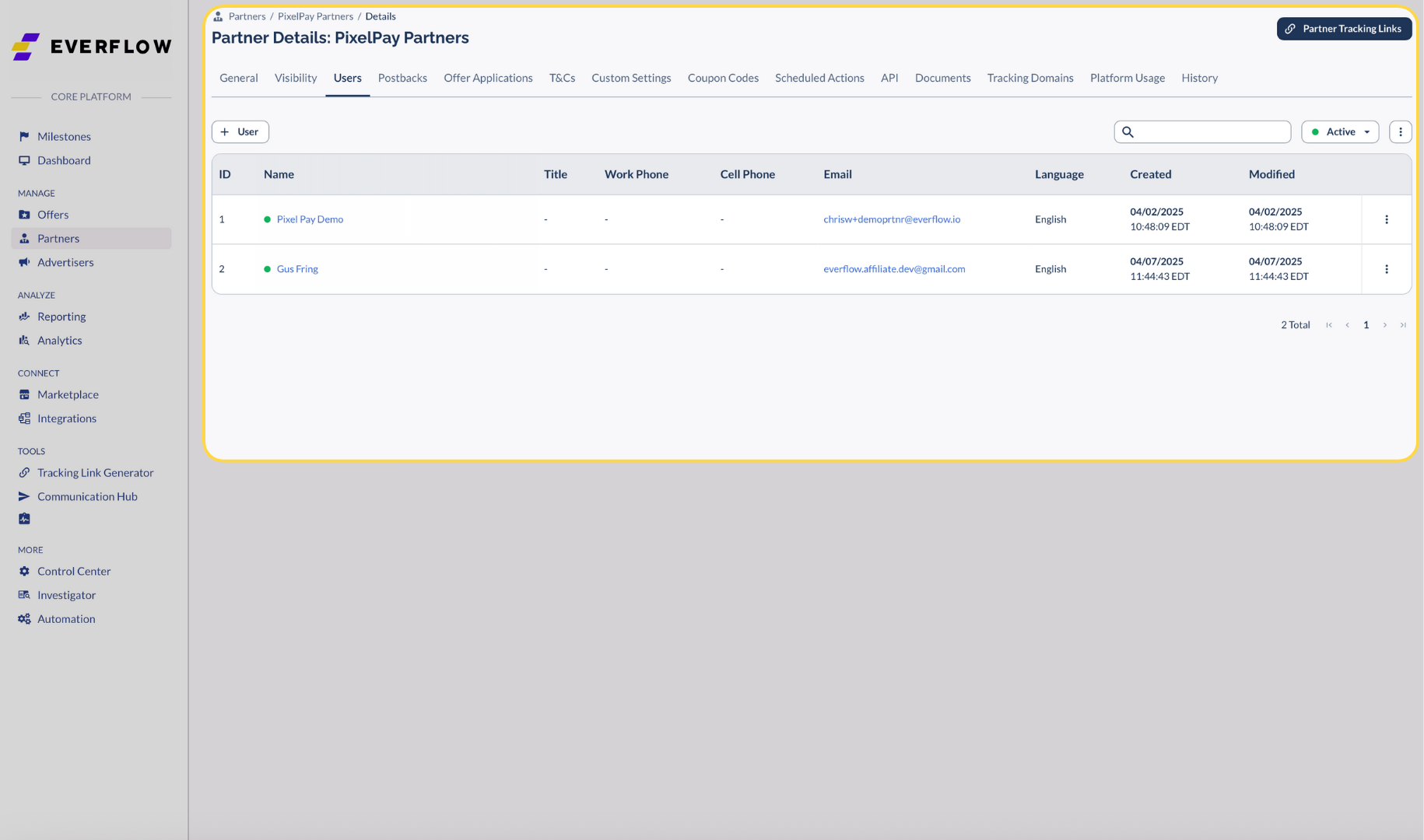Focus the user search input field
The height and width of the screenshot is (840, 1424).
pyautogui.click(x=1202, y=132)
